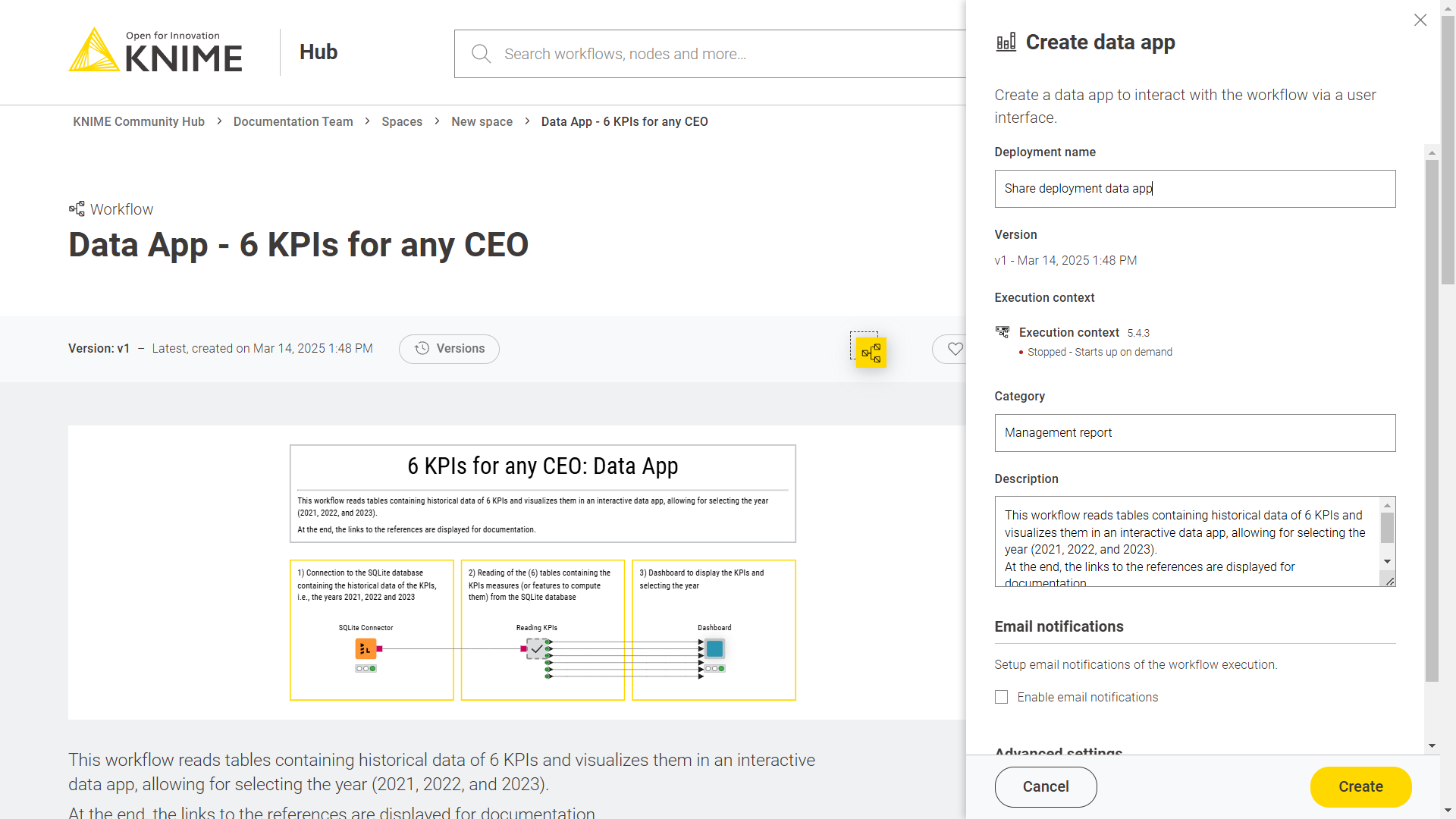Click the Category input field
The width and height of the screenshot is (1456, 819).
[x=1194, y=432]
